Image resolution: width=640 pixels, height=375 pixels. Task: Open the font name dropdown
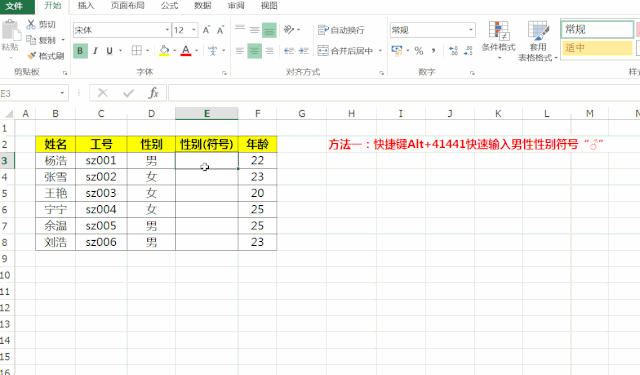[167, 30]
